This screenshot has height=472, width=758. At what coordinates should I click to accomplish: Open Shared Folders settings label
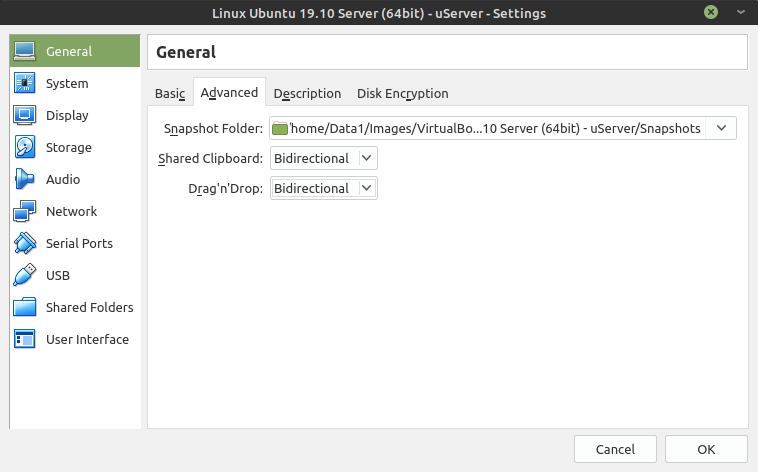pos(89,307)
